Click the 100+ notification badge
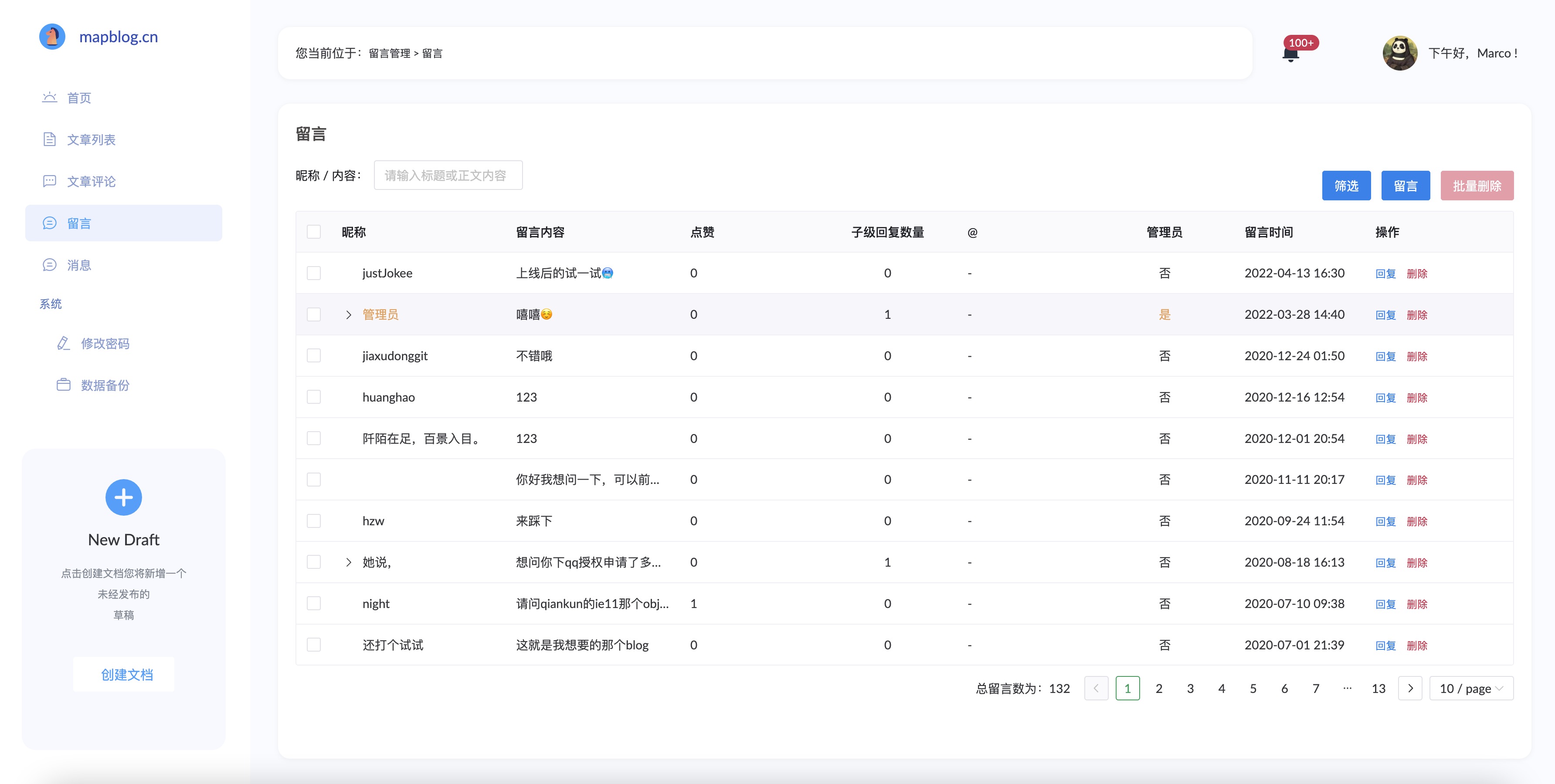Screen dimensions: 1555x784 click(x=1301, y=43)
